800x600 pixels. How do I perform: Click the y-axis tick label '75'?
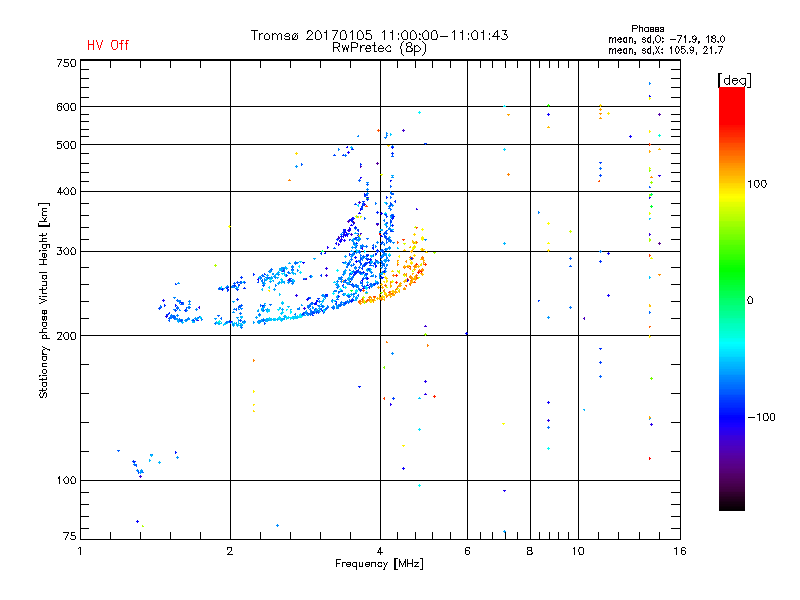(x=70, y=536)
